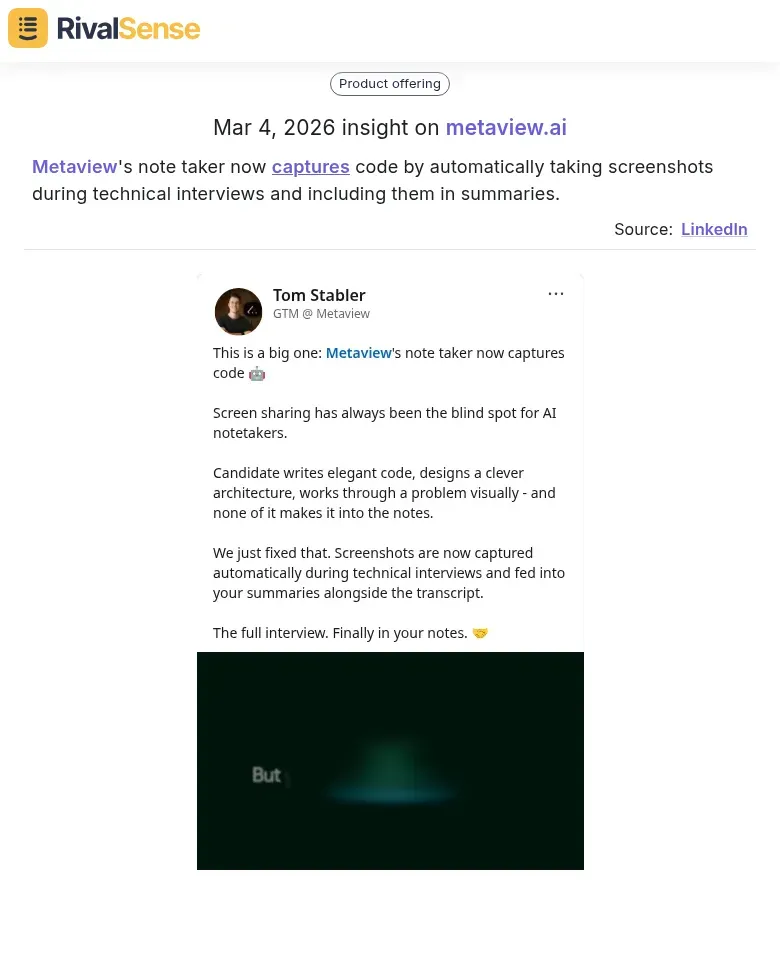Open the post options ellipsis menu
This screenshot has width=780, height=960.
coord(556,293)
